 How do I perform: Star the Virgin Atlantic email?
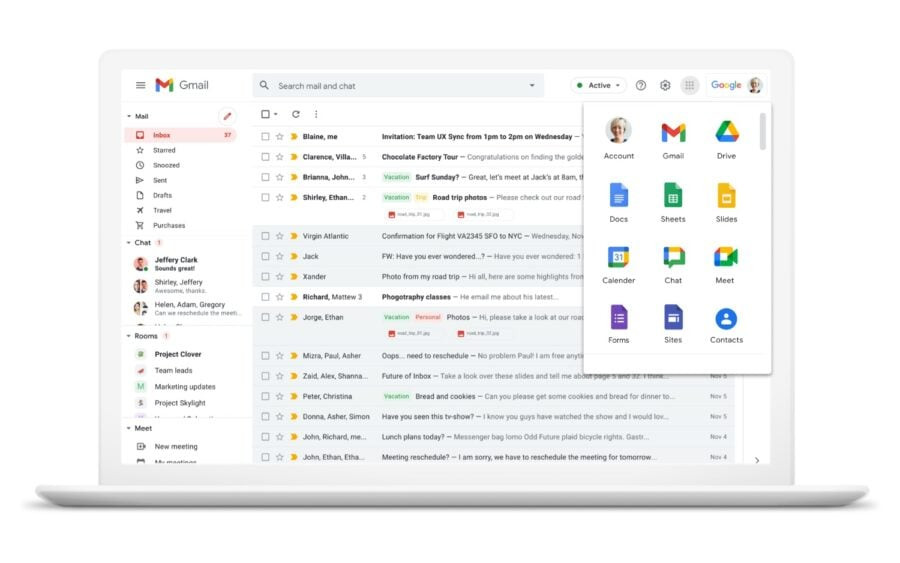[280, 236]
